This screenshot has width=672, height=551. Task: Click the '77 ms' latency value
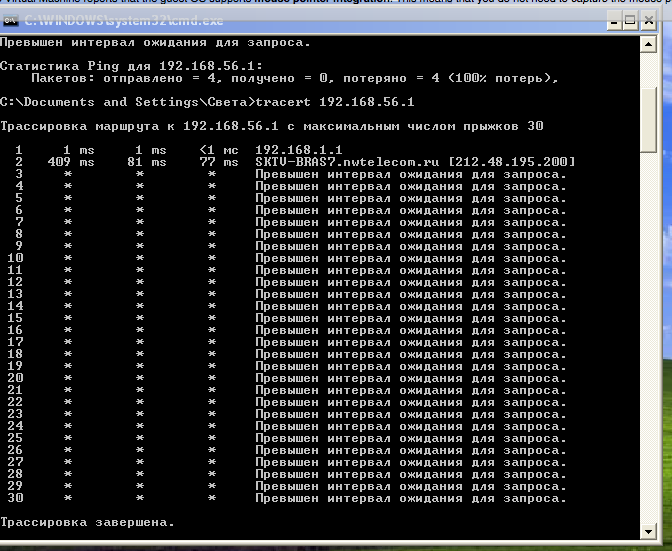point(219,162)
